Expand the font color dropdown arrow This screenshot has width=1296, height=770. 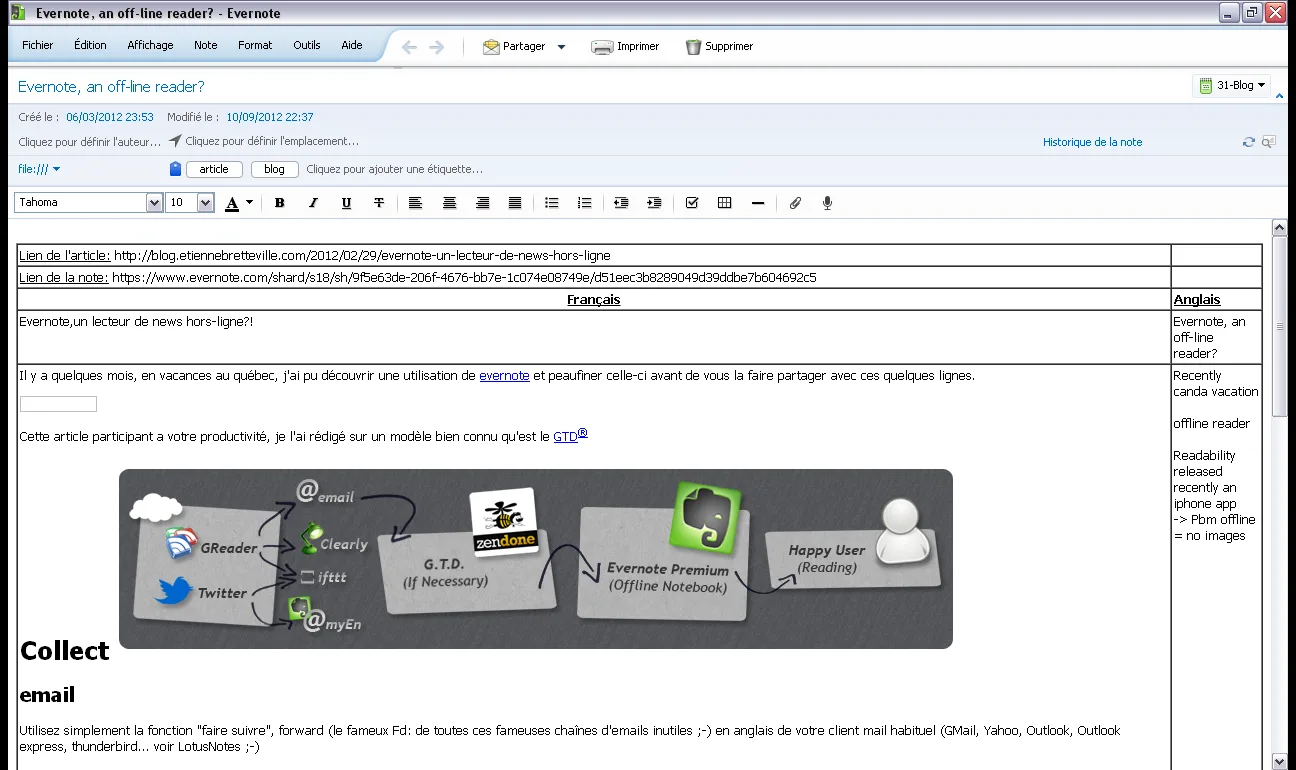250,203
